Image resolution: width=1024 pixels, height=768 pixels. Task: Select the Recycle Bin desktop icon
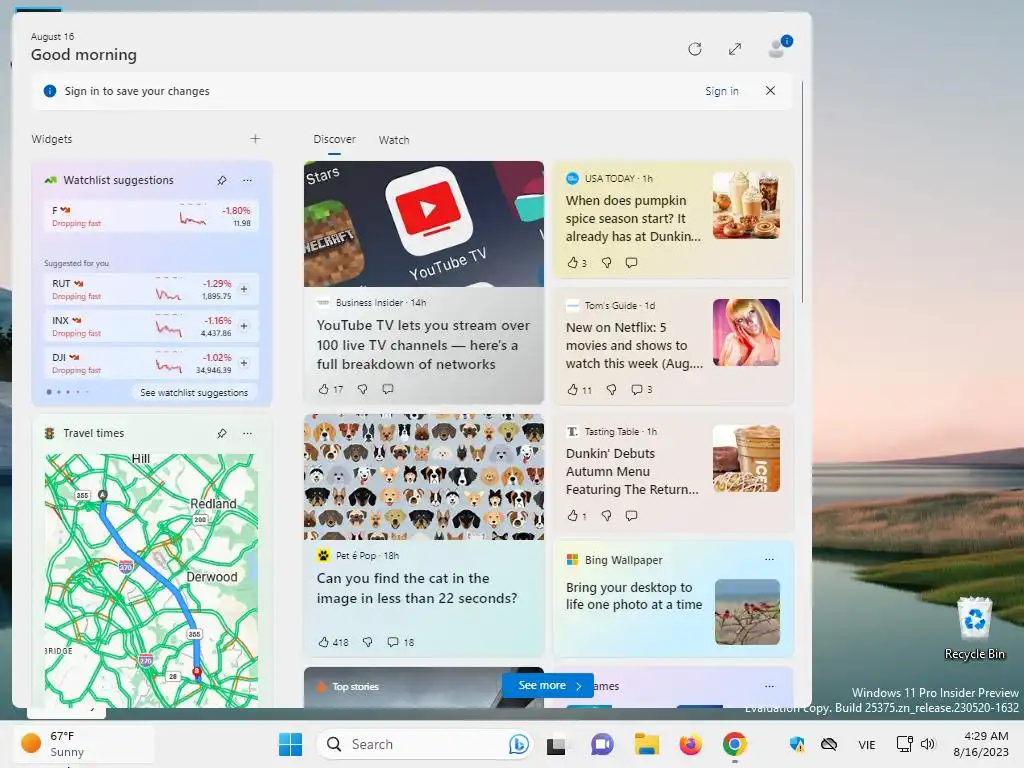(x=974, y=629)
